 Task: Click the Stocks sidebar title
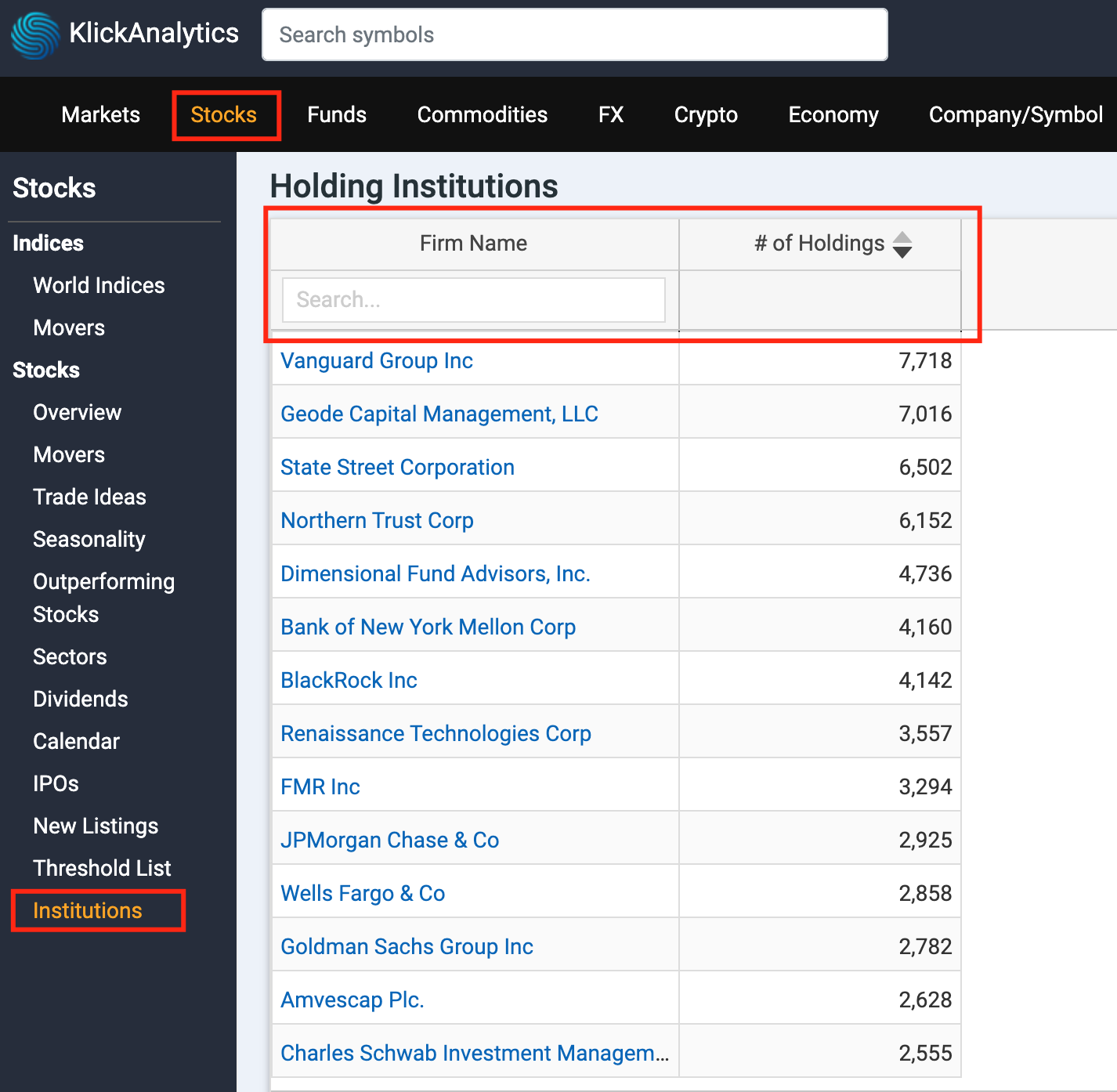coord(54,188)
